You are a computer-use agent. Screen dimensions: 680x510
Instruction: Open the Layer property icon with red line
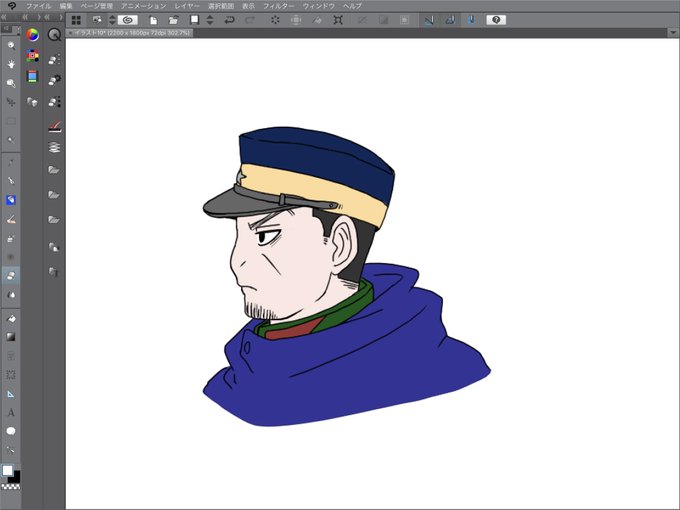(x=54, y=126)
